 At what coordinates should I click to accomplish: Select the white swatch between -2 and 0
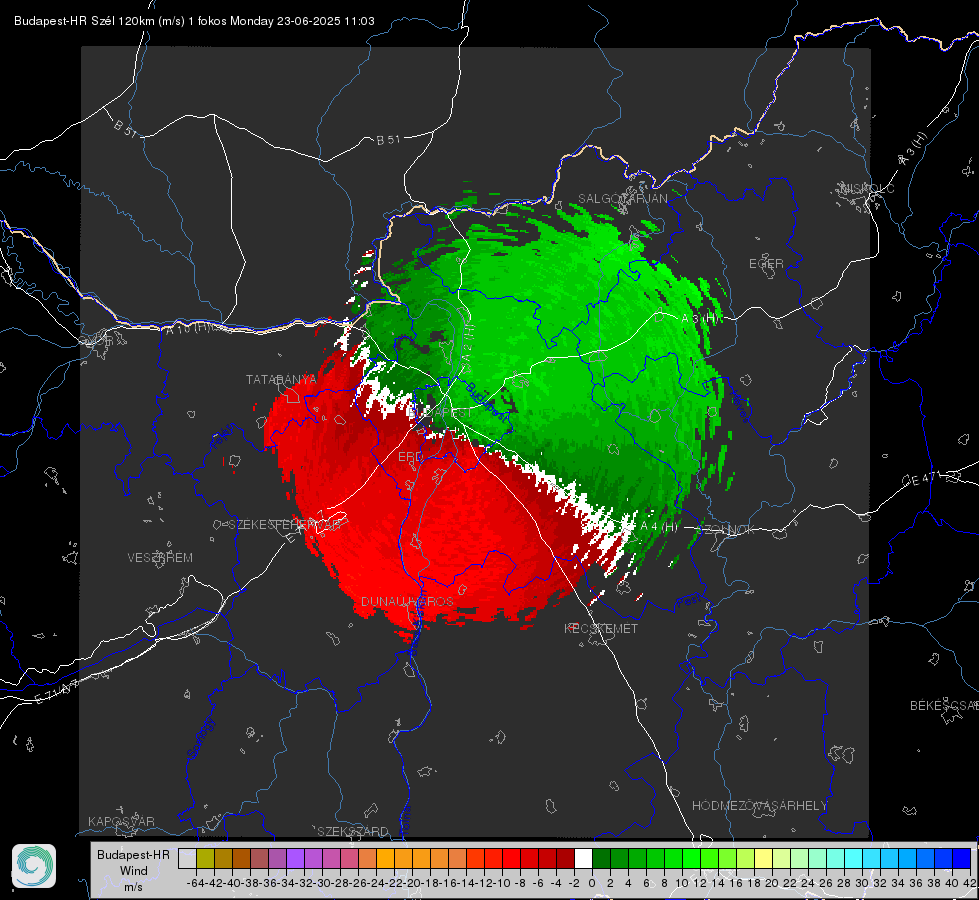pos(583,858)
